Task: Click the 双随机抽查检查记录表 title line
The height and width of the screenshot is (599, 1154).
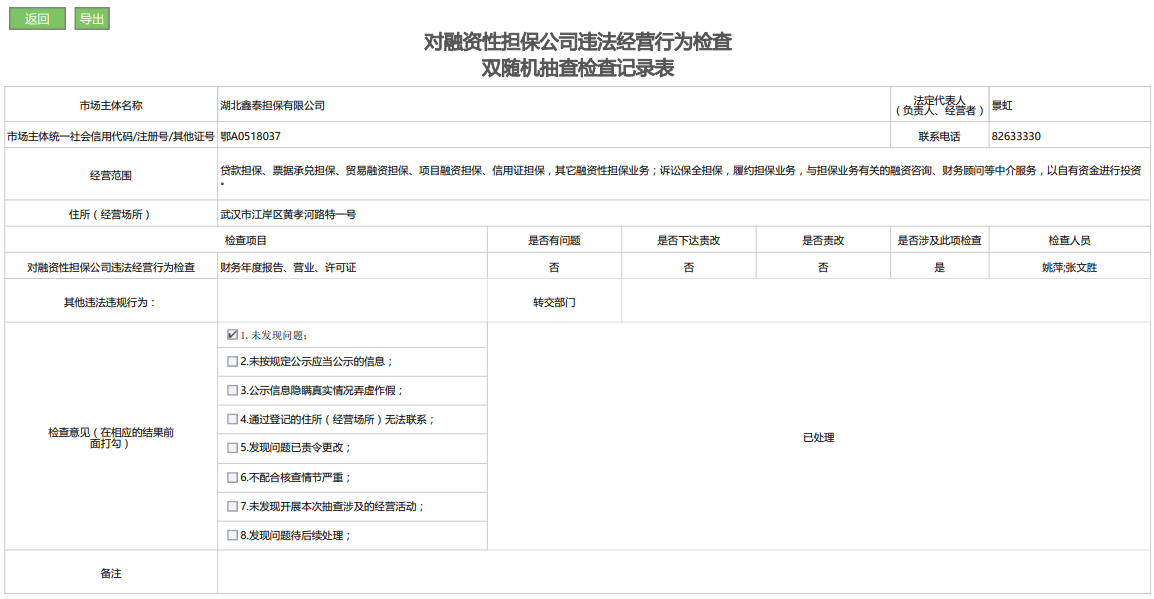Action: pos(578,68)
